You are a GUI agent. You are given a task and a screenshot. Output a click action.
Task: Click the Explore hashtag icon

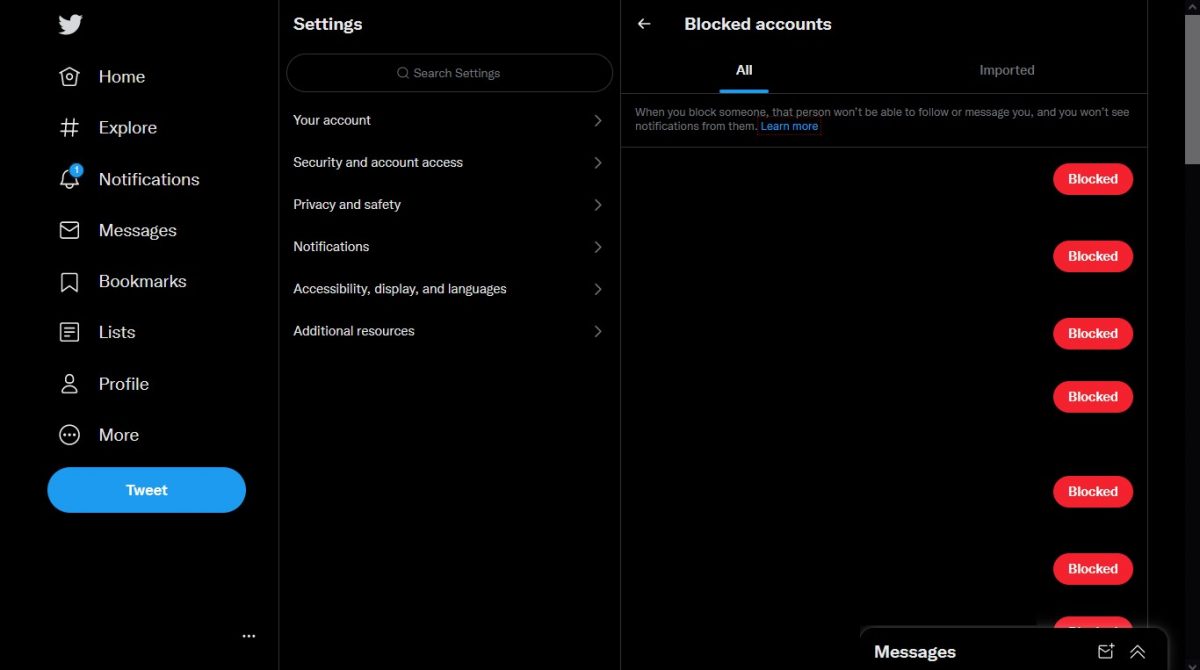coord(69,128)
